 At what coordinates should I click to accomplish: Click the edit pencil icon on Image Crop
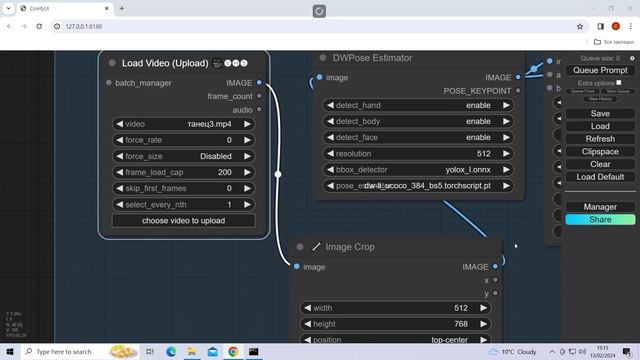tap(316, 247)
